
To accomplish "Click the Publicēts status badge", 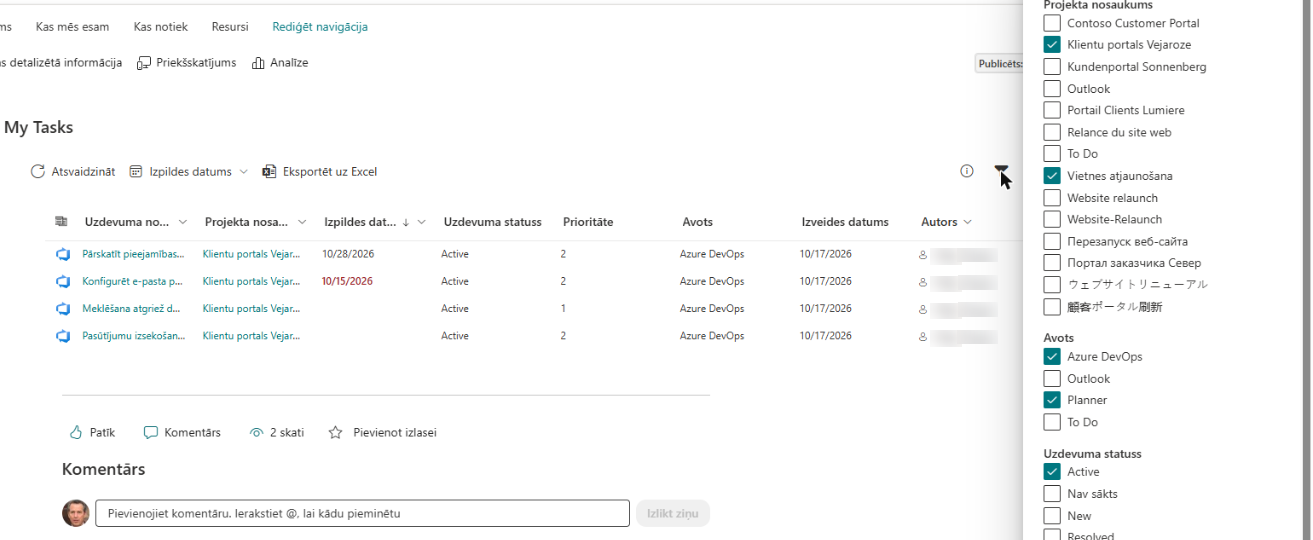I will pyautogui.click(x=1000, y=64).
